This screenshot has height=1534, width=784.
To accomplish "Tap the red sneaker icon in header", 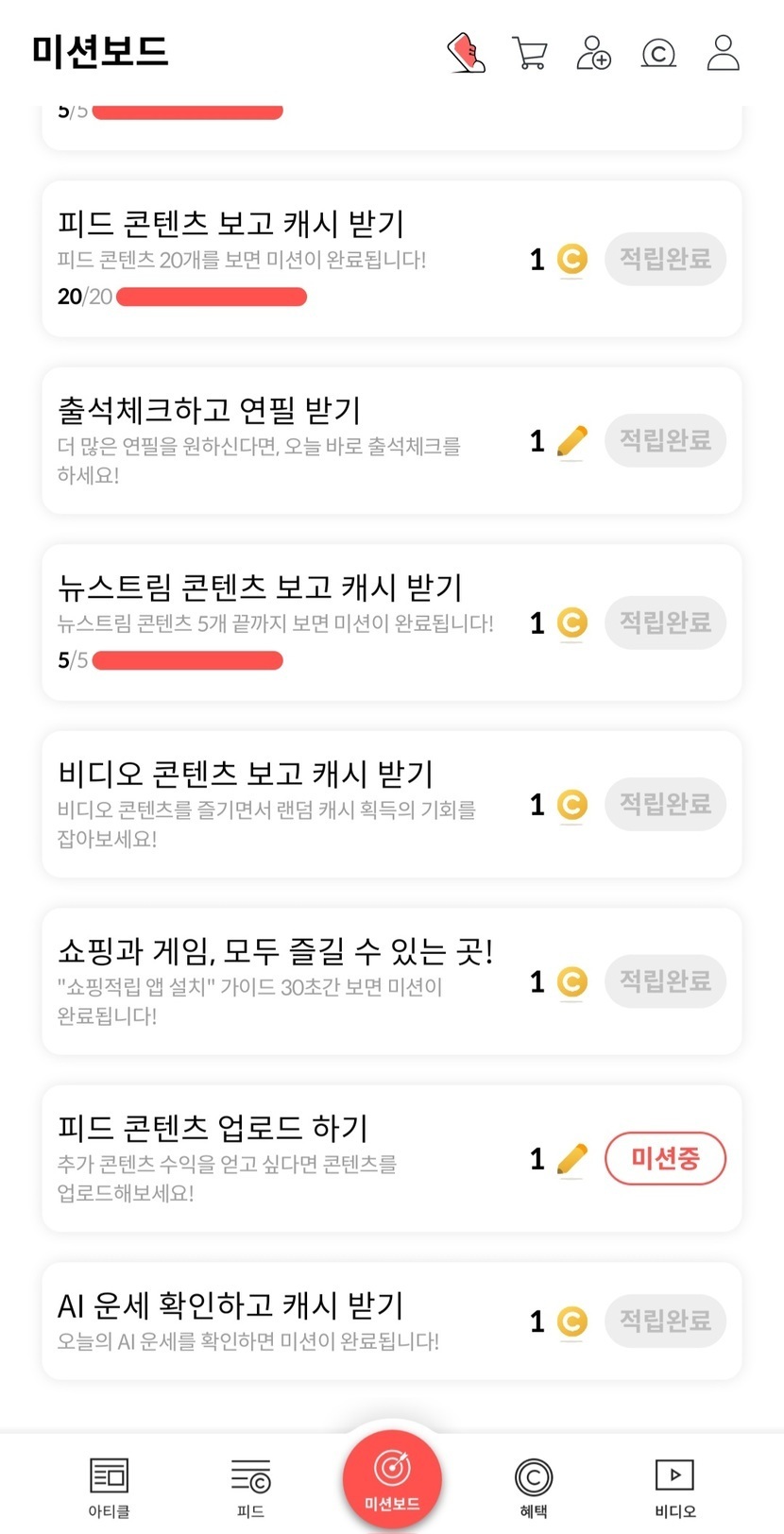I will [x=466, y=53].
